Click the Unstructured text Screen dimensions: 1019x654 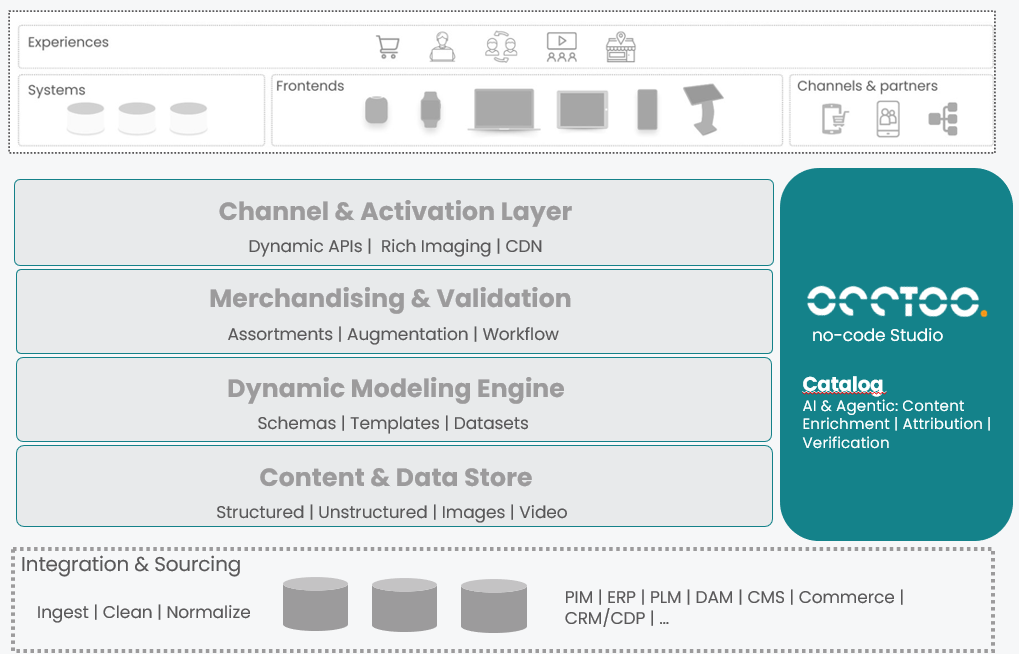[372, 512]
